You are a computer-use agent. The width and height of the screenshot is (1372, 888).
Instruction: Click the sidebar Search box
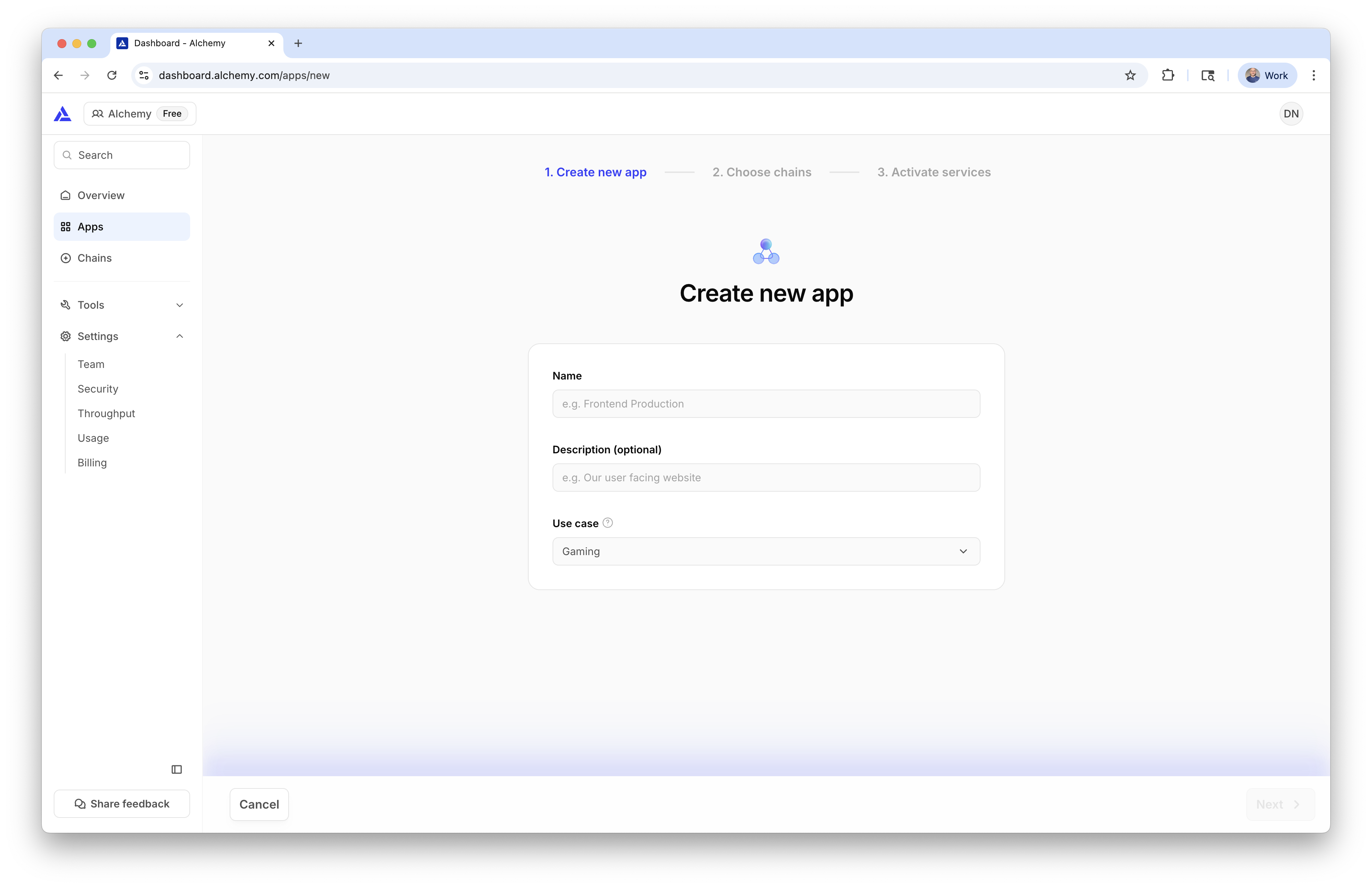[122, 155]
